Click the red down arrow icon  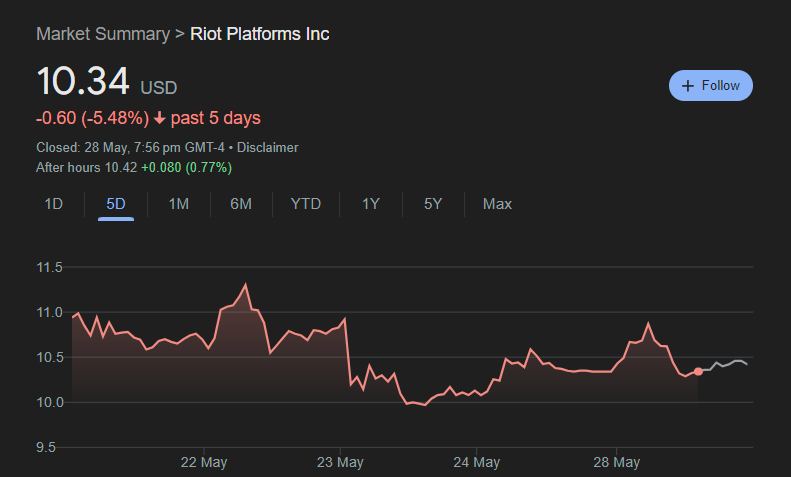click(x=159, y=118)
